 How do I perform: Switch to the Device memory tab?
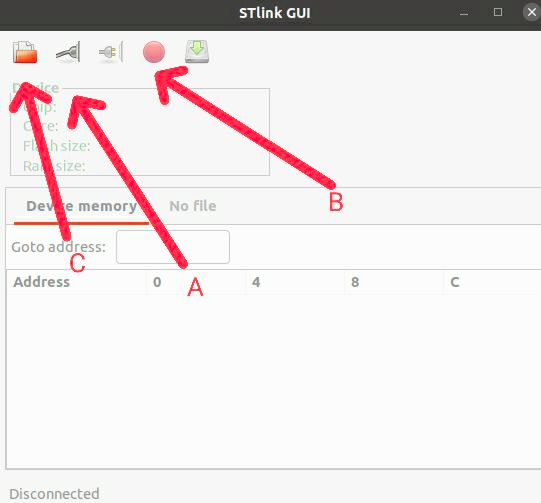[81, 206]
